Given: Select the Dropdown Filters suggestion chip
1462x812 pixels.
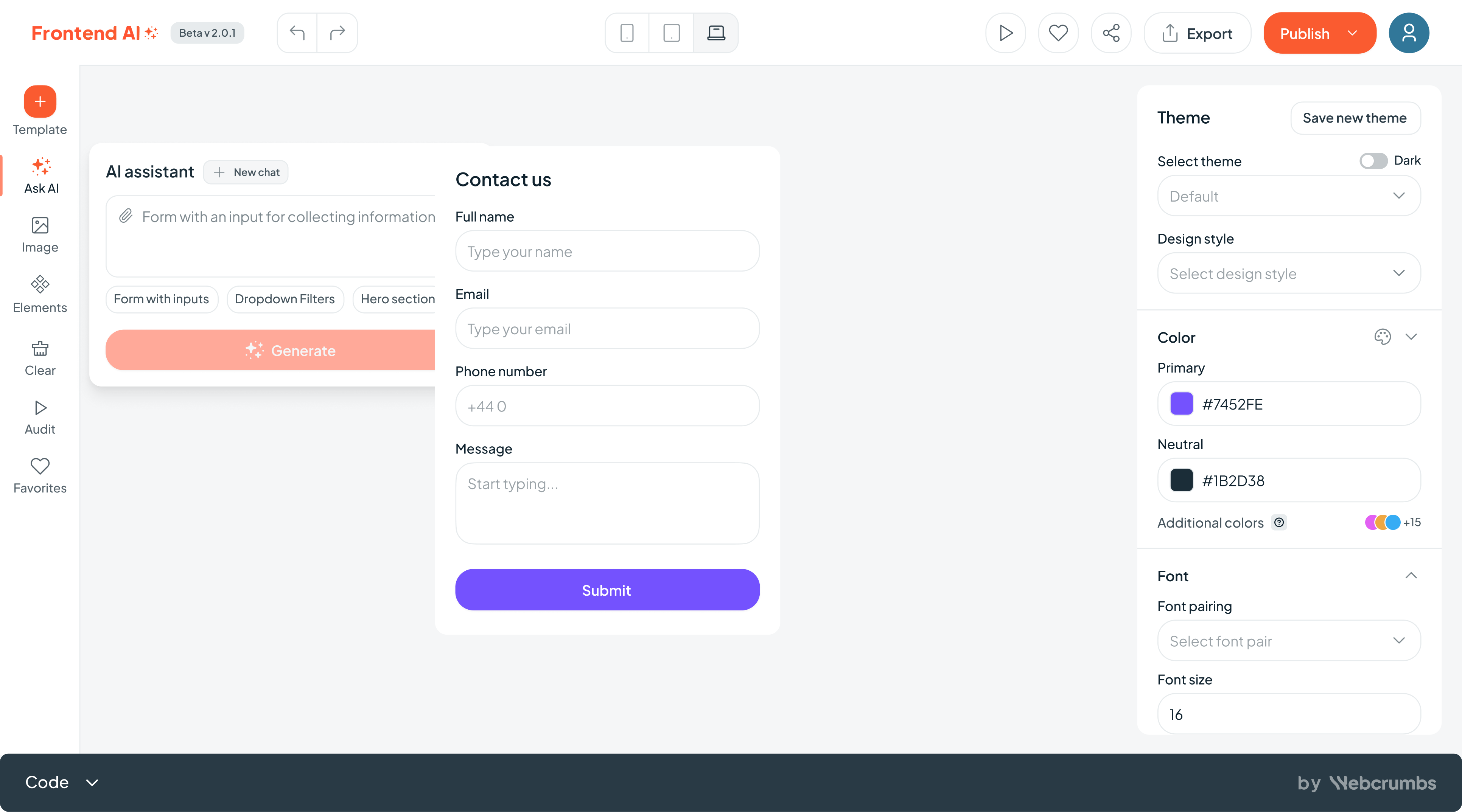Looking at the screenshot, I should [285, 299].
